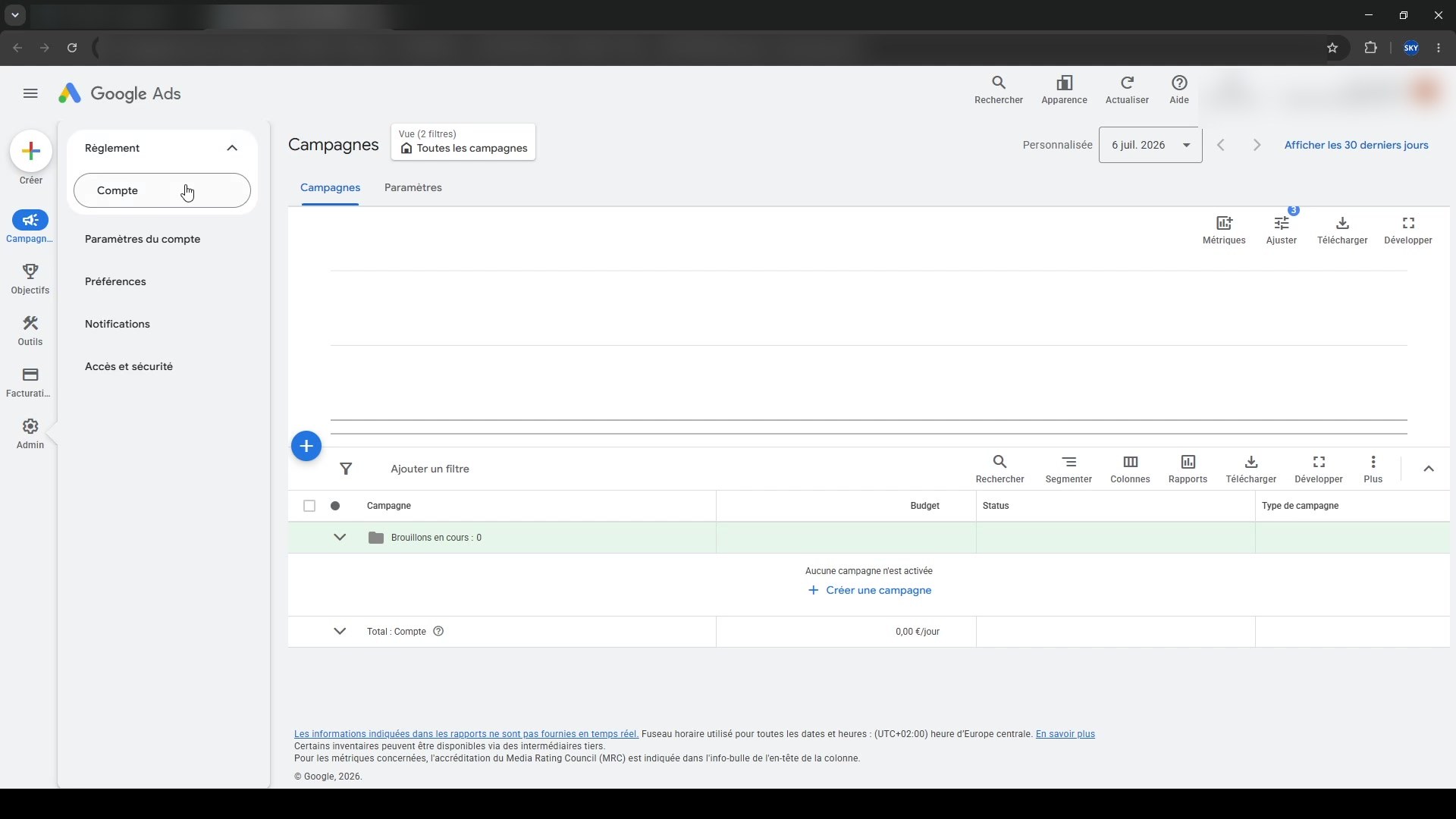This screenshot has height=819, width=1456.
Task: Click the status dot column header
Action: (x=335, y=506)
